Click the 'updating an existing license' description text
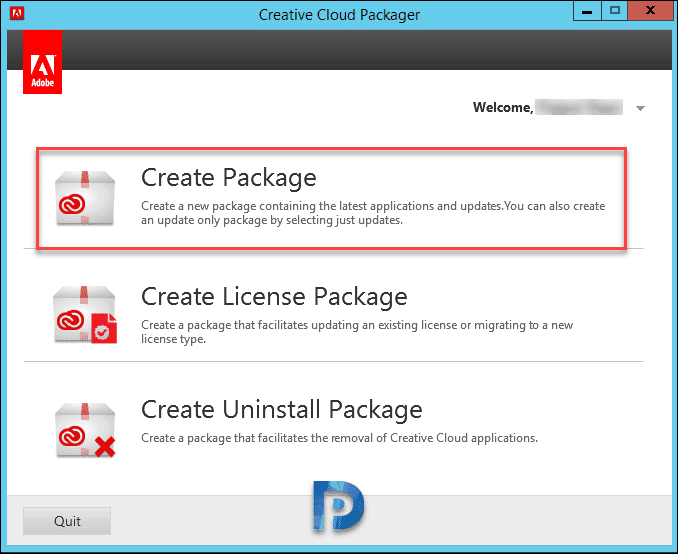This screenshot has width=678, height=554. tap(357, 332)
